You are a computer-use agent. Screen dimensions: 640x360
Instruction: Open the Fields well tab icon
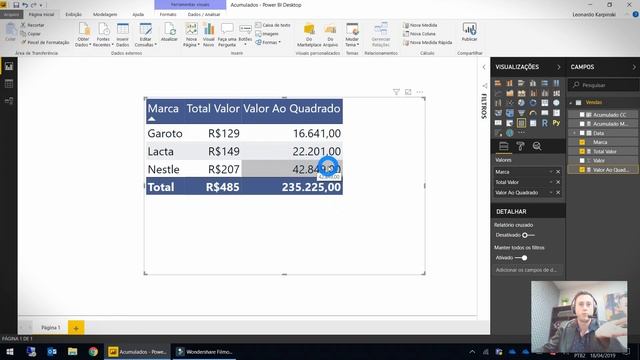point(504,146)
